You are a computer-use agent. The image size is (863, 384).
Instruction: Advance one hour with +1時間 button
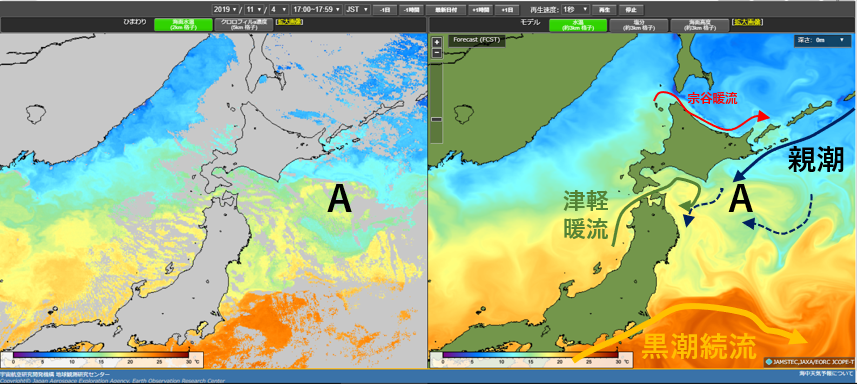tap(480, 10)
